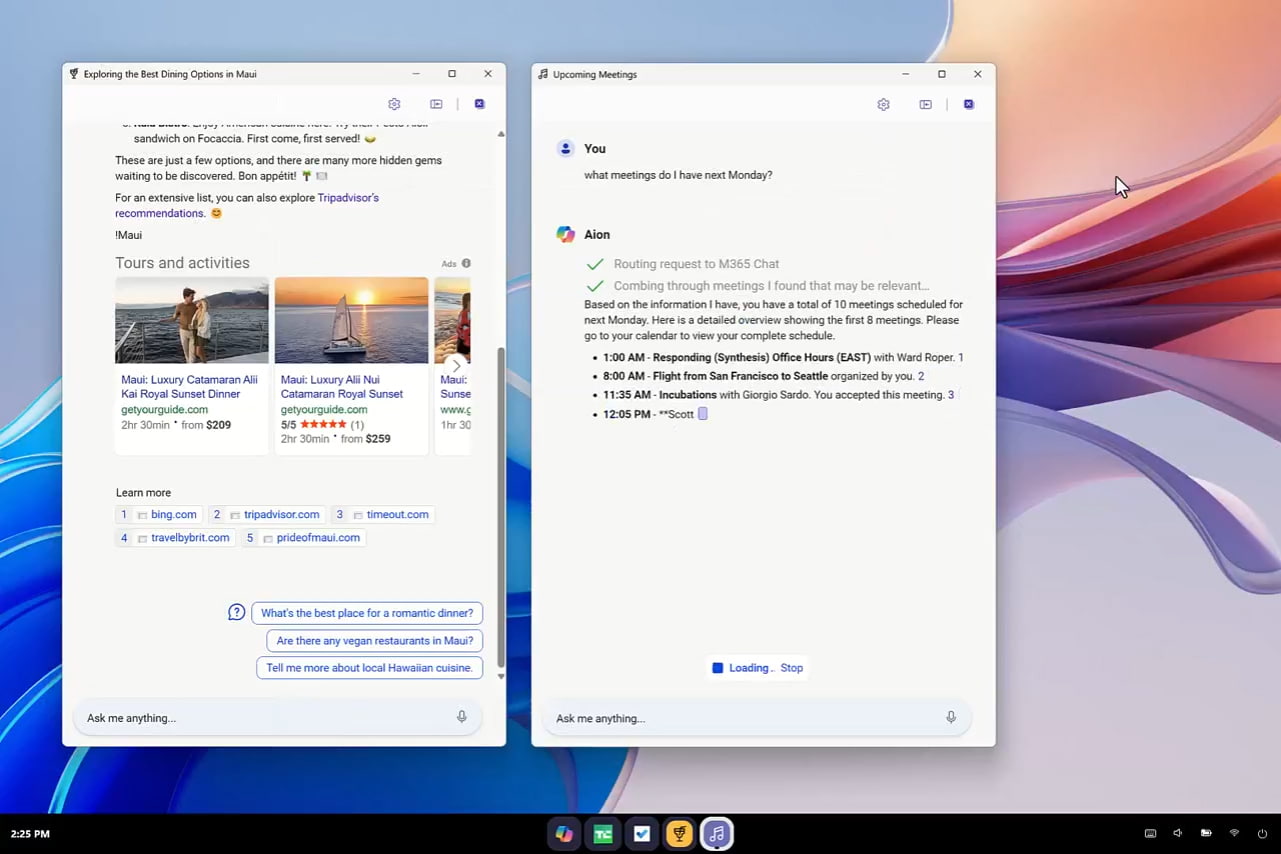The image size is (1281, 854).
Task: Click the Ads info icon
Action: coord(466,264)
